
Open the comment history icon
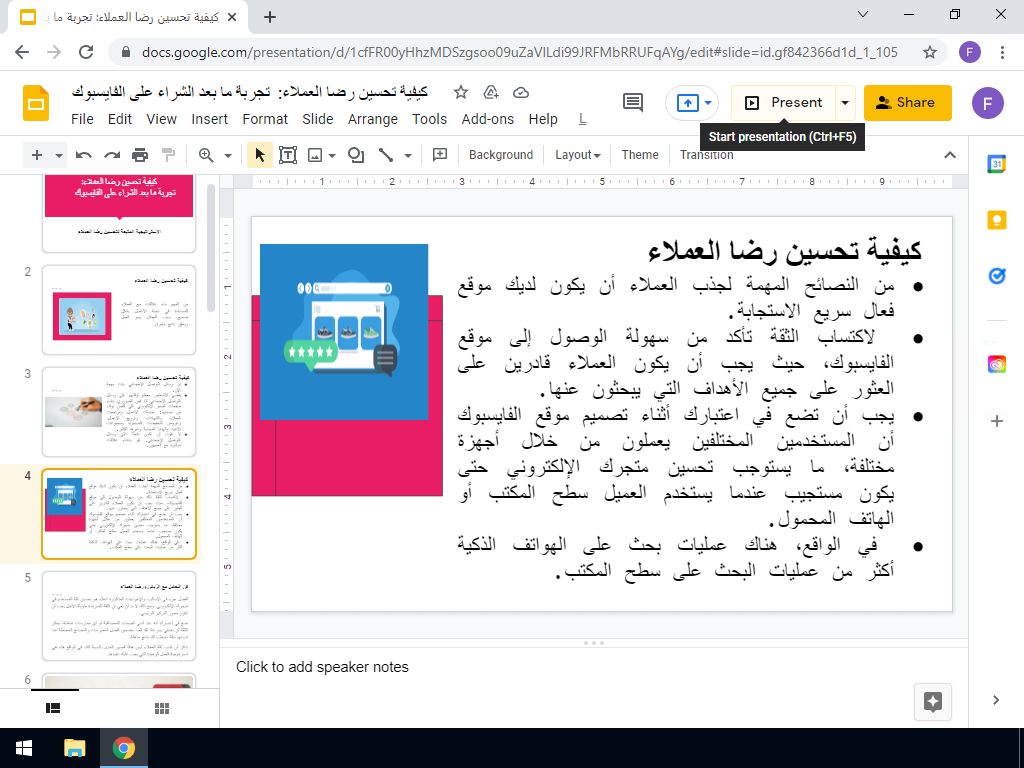[633, 103]
